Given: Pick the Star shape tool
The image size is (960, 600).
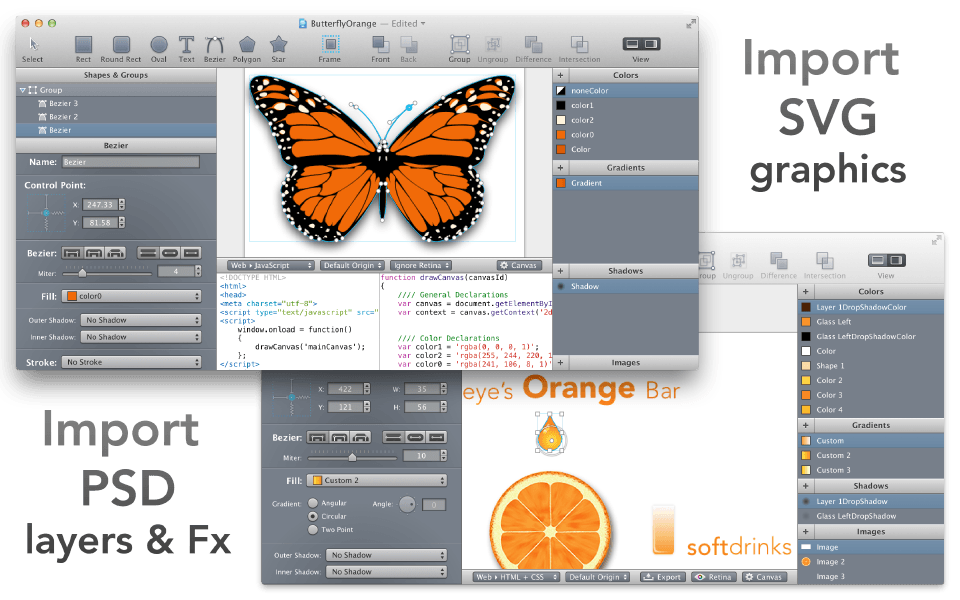Looking at the screenshot, I should pyautogui.click(x=278, y=45).
